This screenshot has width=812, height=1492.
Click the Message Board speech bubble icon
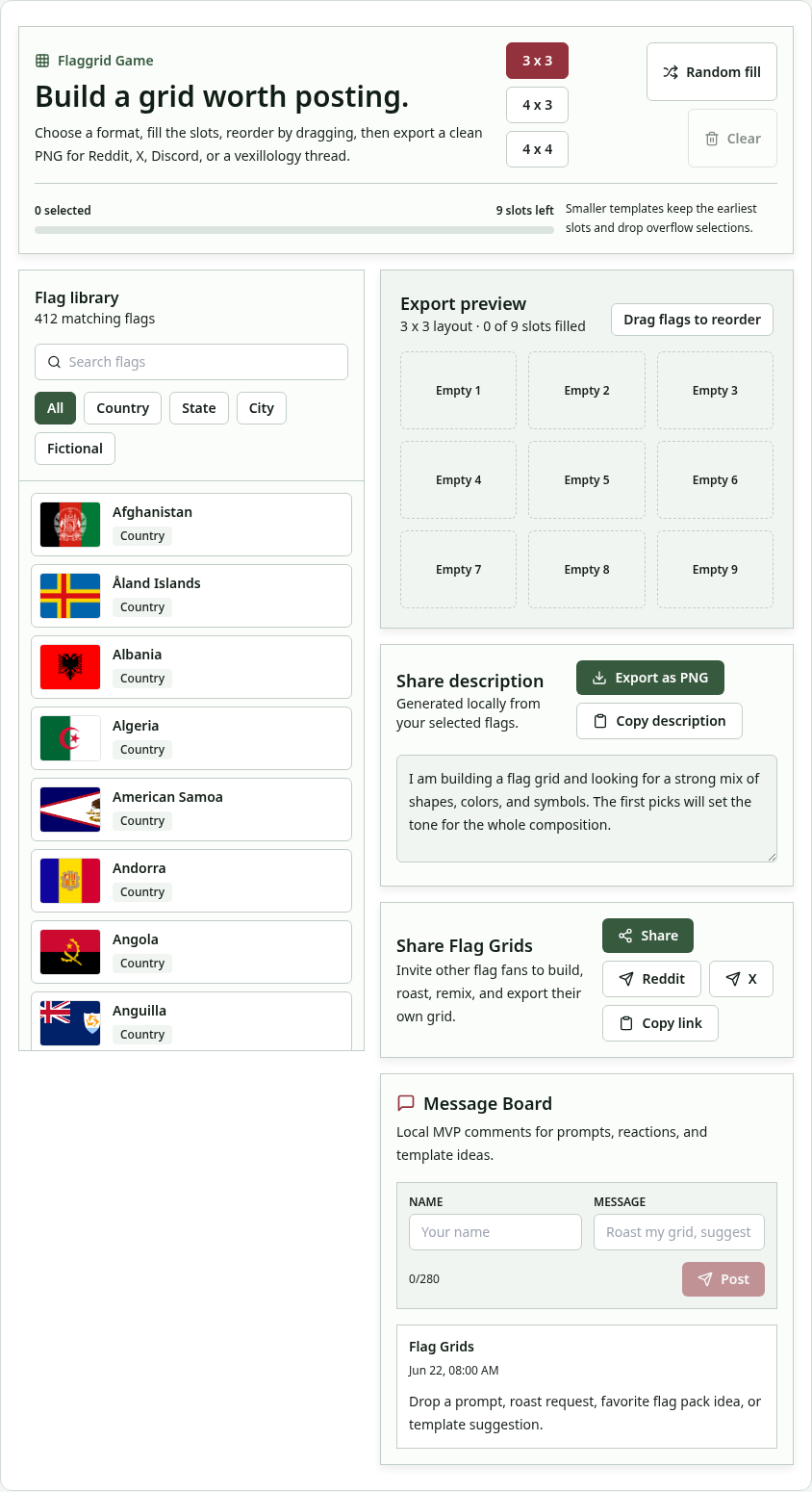point(406,1103)
